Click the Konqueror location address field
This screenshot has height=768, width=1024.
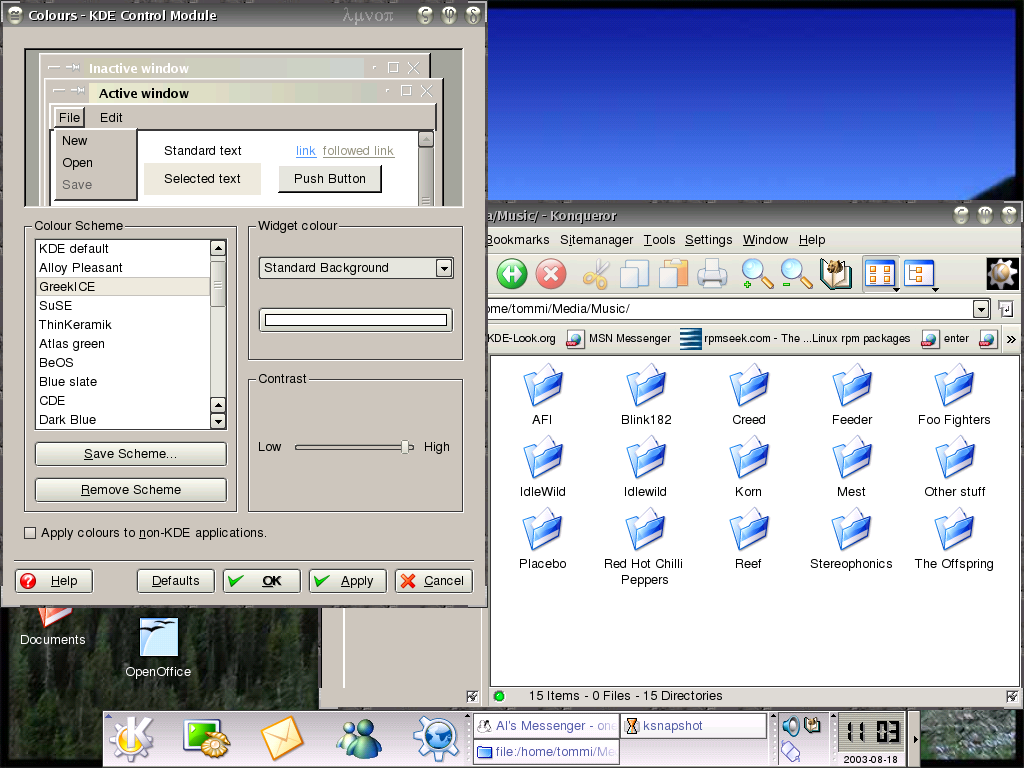coord(728,309)
